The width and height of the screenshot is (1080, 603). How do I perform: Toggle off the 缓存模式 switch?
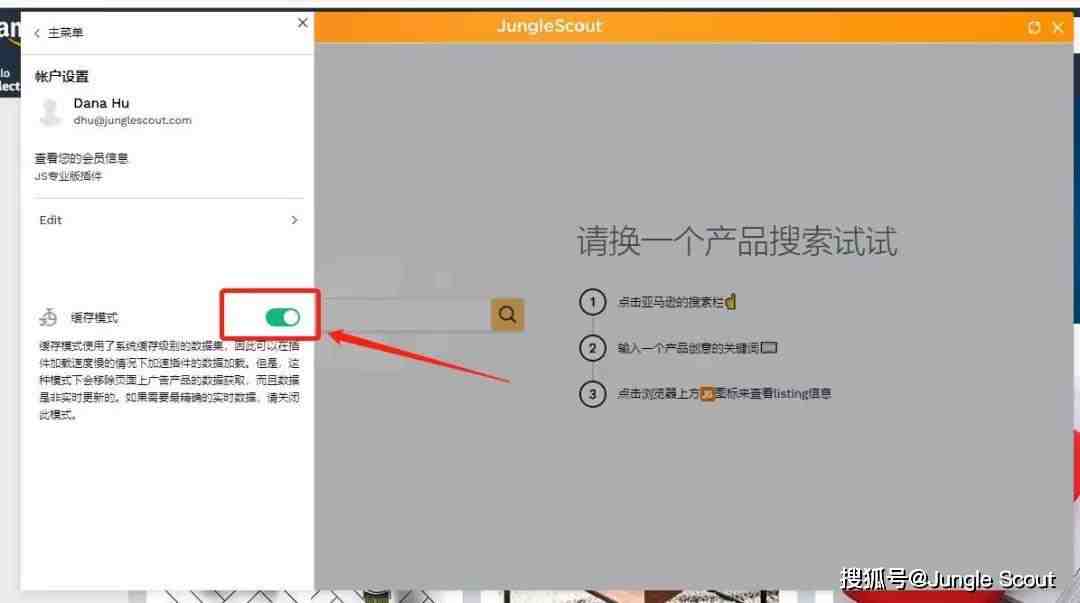pyautogui.click(x=282, y=317)
